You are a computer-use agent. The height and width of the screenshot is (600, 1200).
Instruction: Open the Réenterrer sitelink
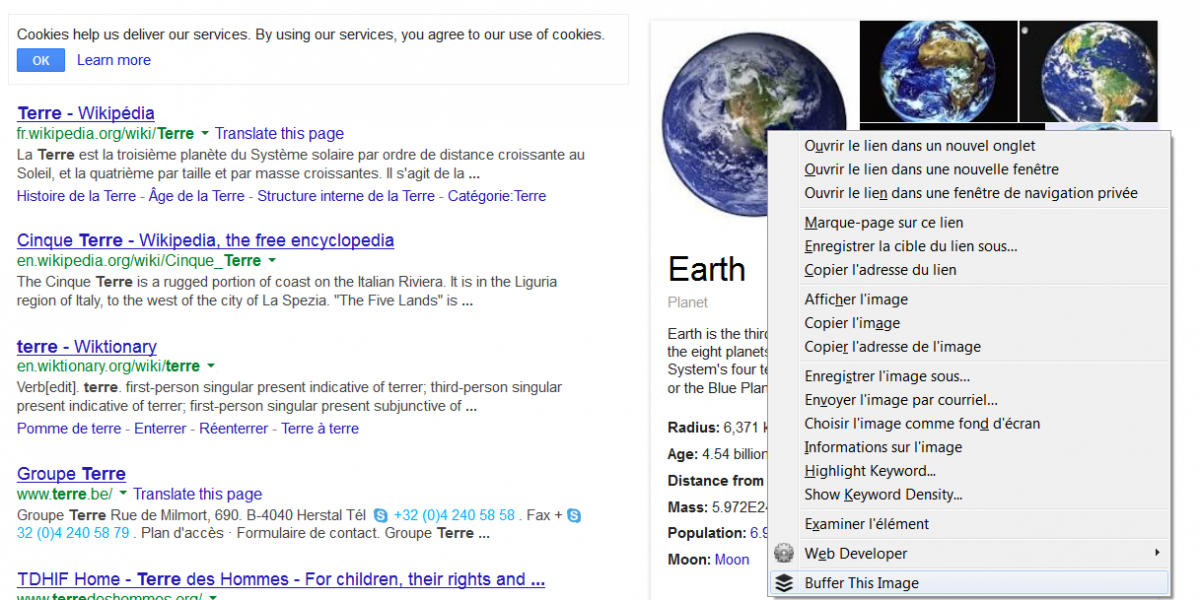(x=234, y=428)
